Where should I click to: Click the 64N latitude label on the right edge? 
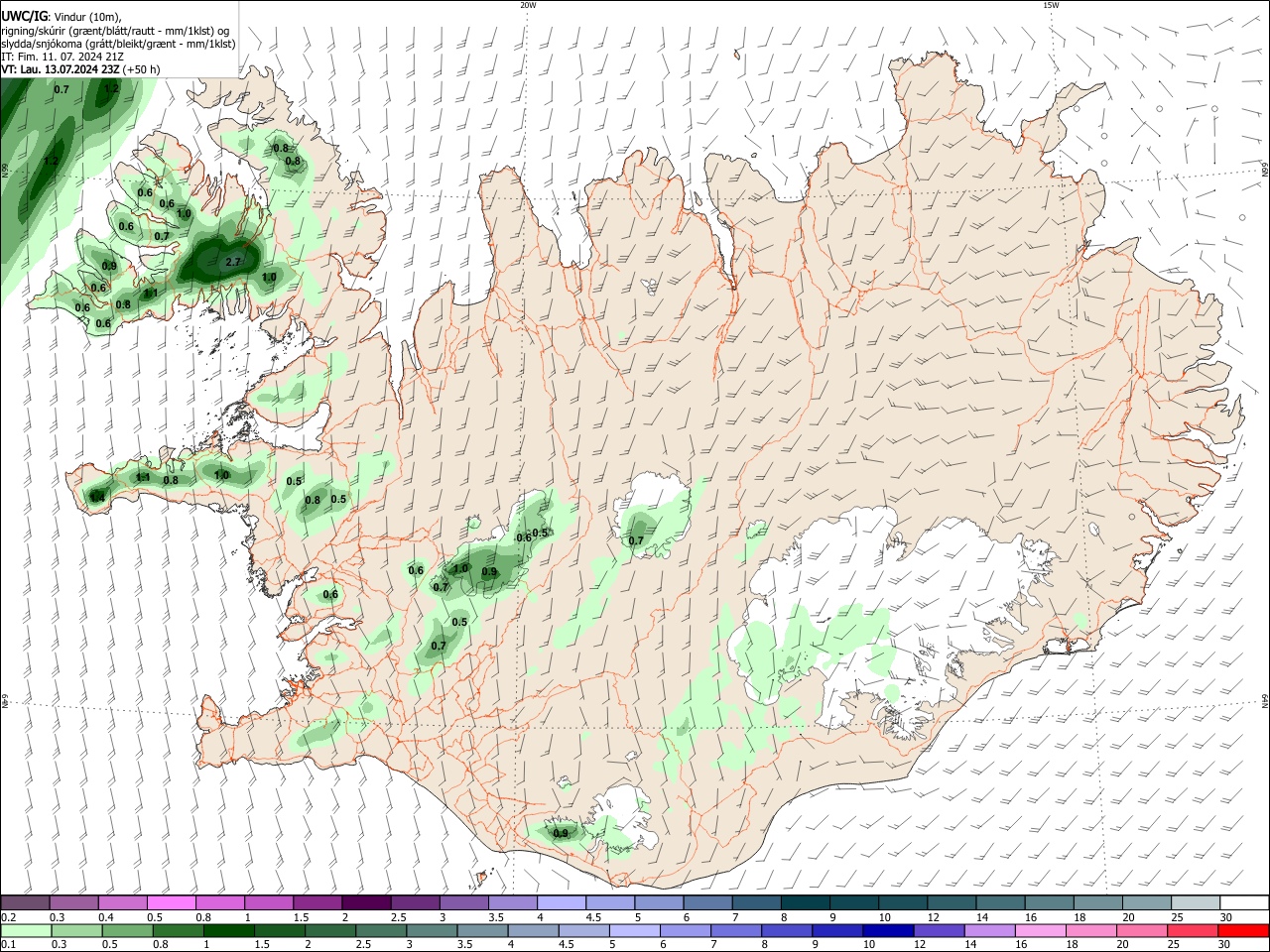[1265, 701]
